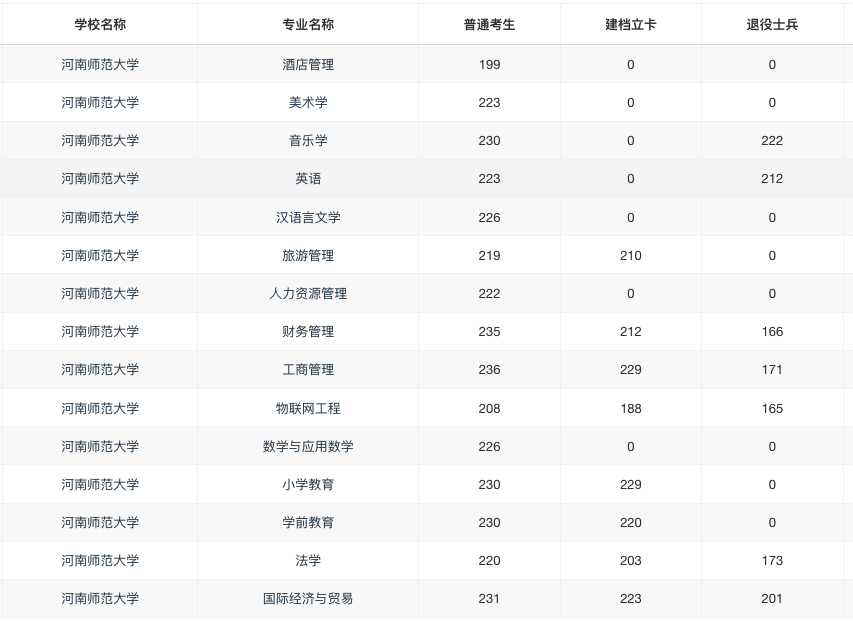
Task: Click 普通考生 score 226 in 汉语言文学 row
Action: [489, 218]
